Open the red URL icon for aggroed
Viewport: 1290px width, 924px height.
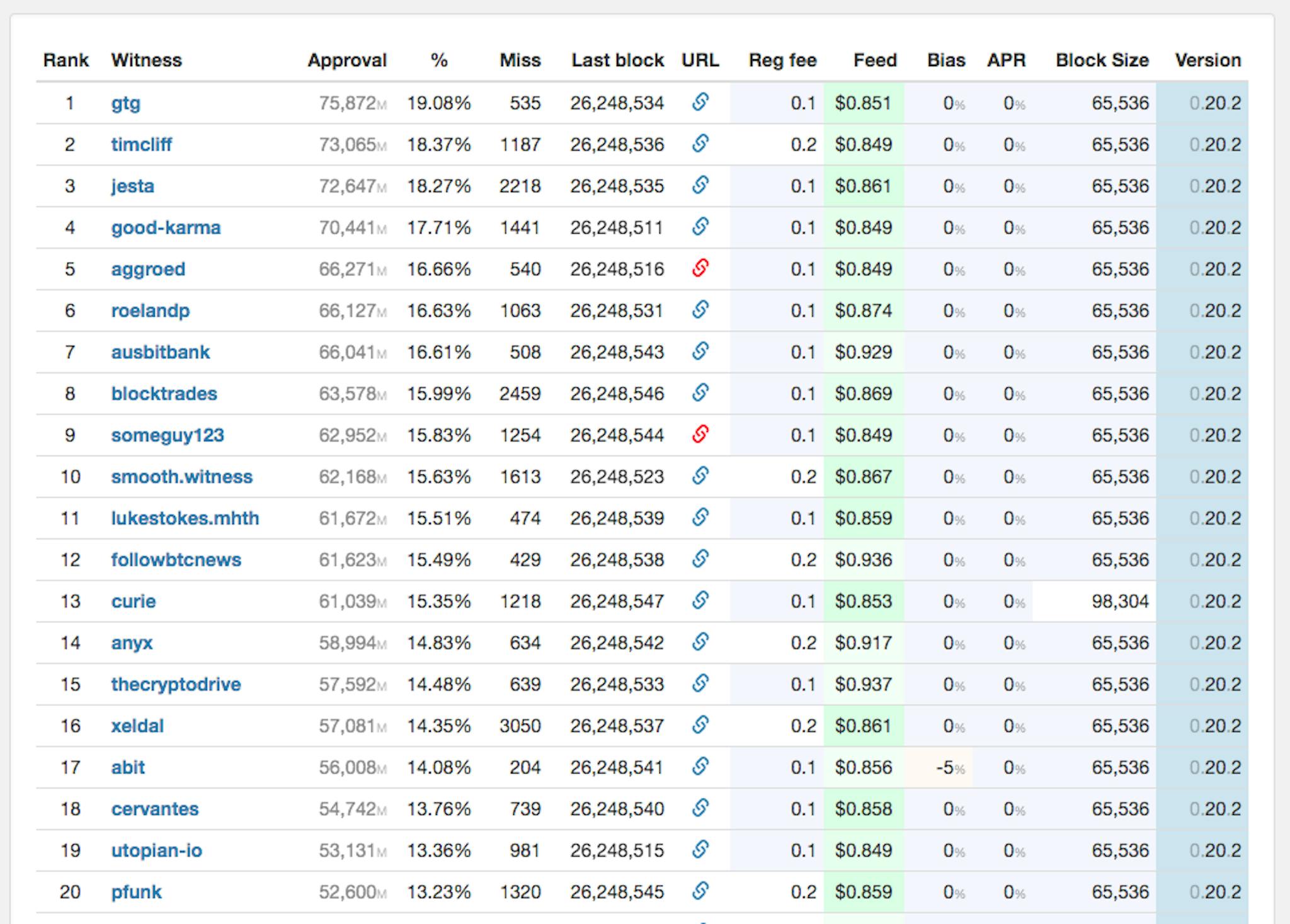700,268
